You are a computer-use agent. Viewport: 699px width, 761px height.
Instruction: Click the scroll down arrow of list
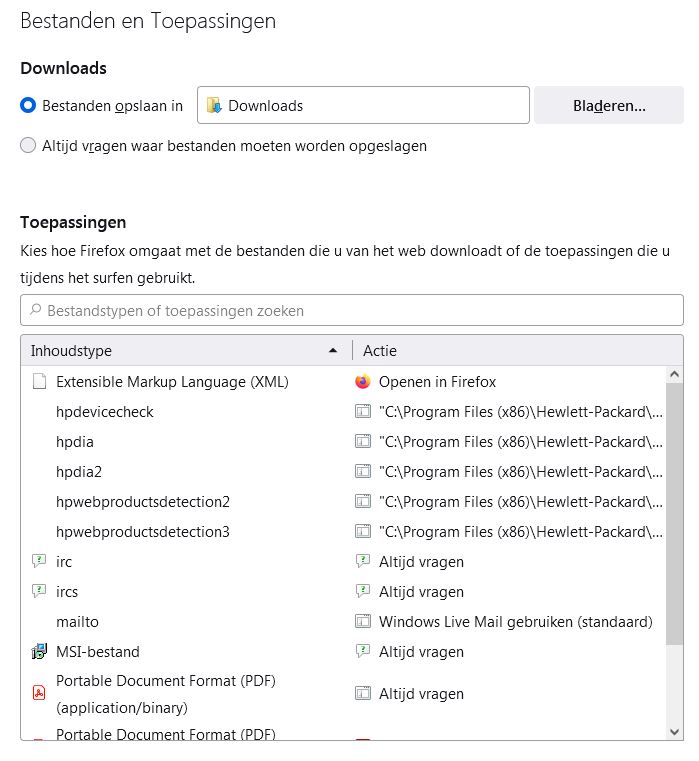pos(674,732)
